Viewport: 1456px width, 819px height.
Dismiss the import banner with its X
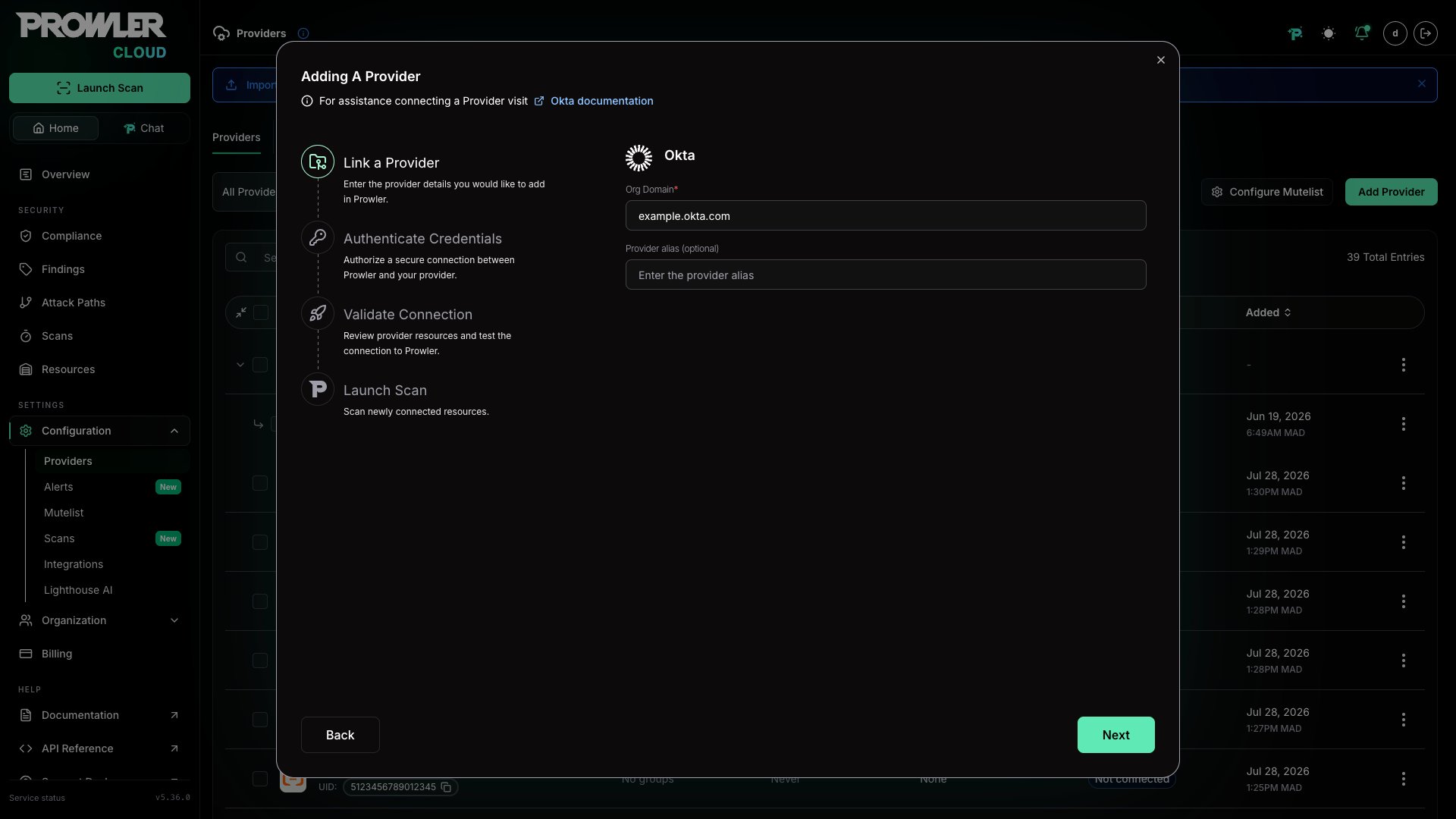coord(1422,84)
